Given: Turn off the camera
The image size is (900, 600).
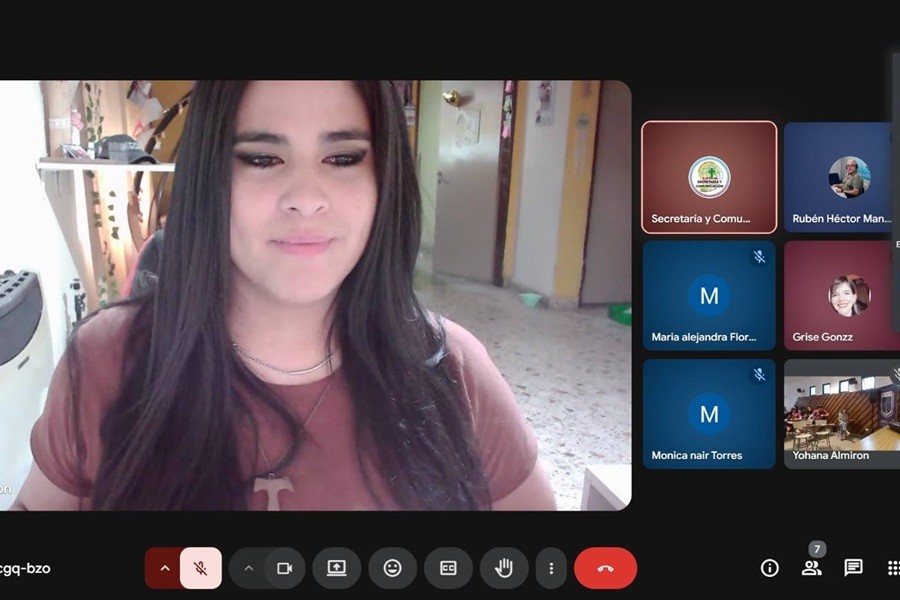Looking at the screenshot, I should pos(284,568).
